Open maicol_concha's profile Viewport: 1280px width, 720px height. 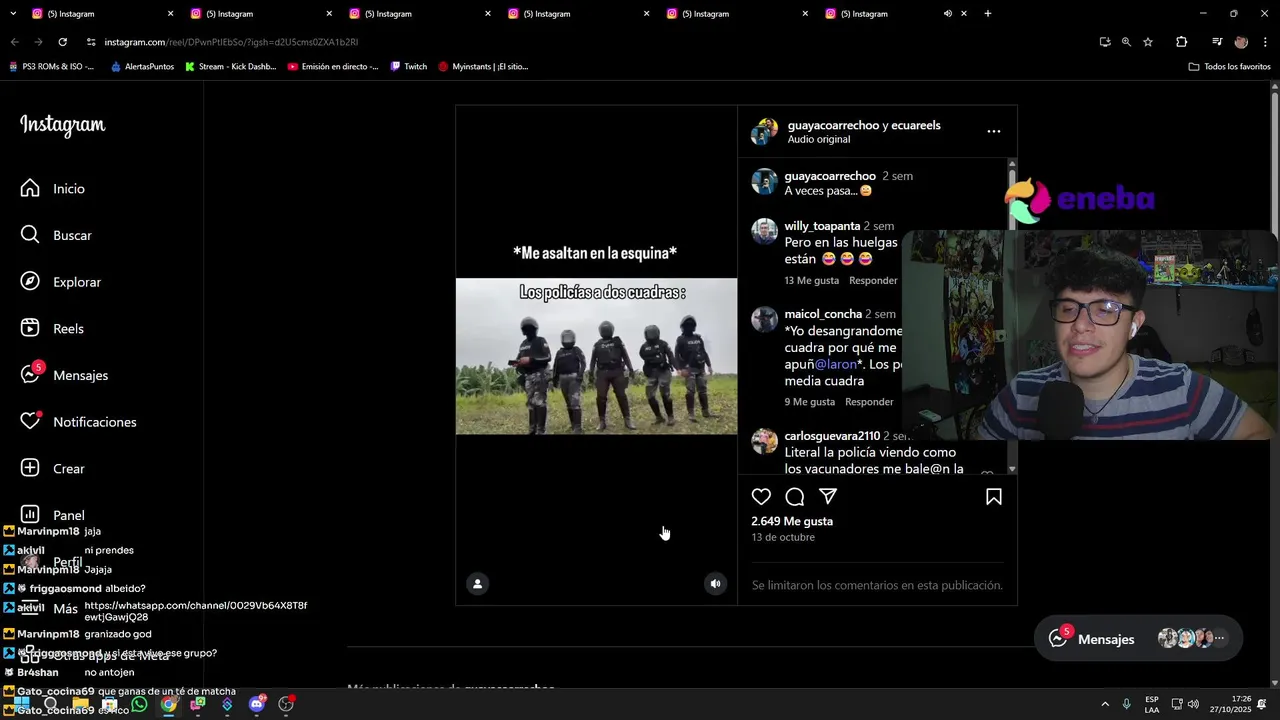pyautogui.click(x=823, y=314)
